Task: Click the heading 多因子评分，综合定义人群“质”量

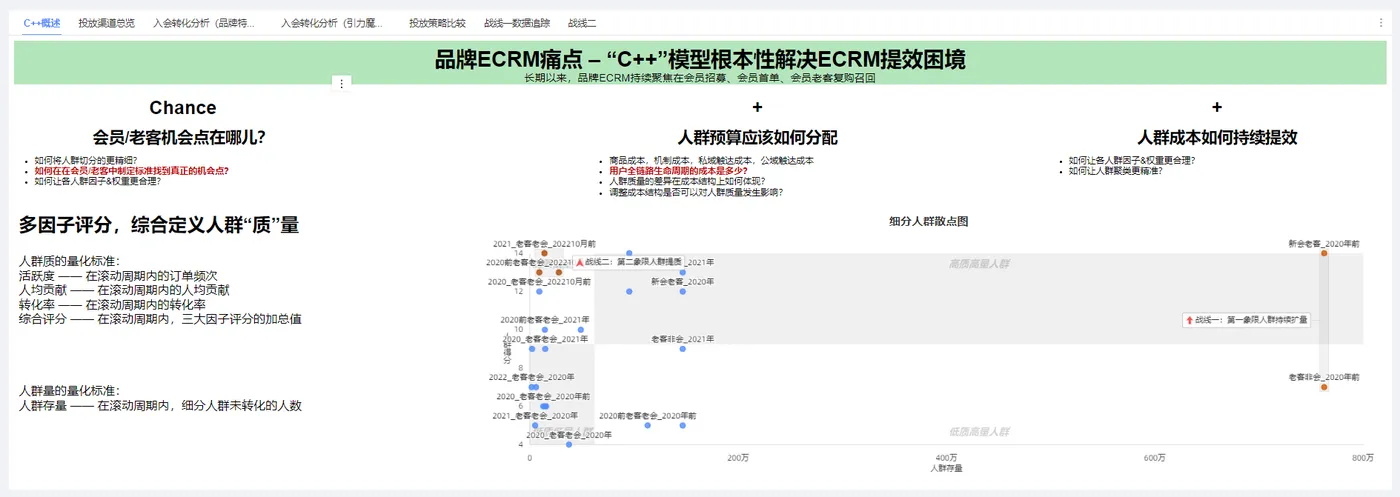Action: (x=159, y=225)
